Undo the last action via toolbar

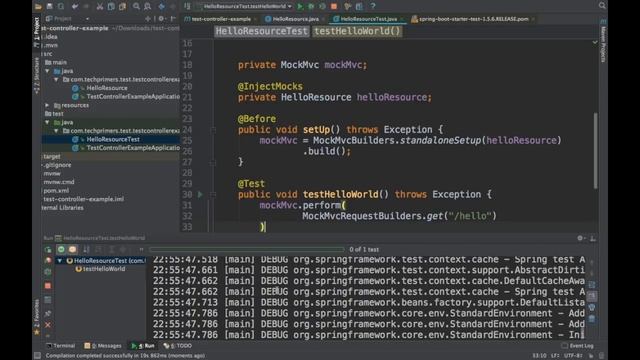click(x=75, y=6)
